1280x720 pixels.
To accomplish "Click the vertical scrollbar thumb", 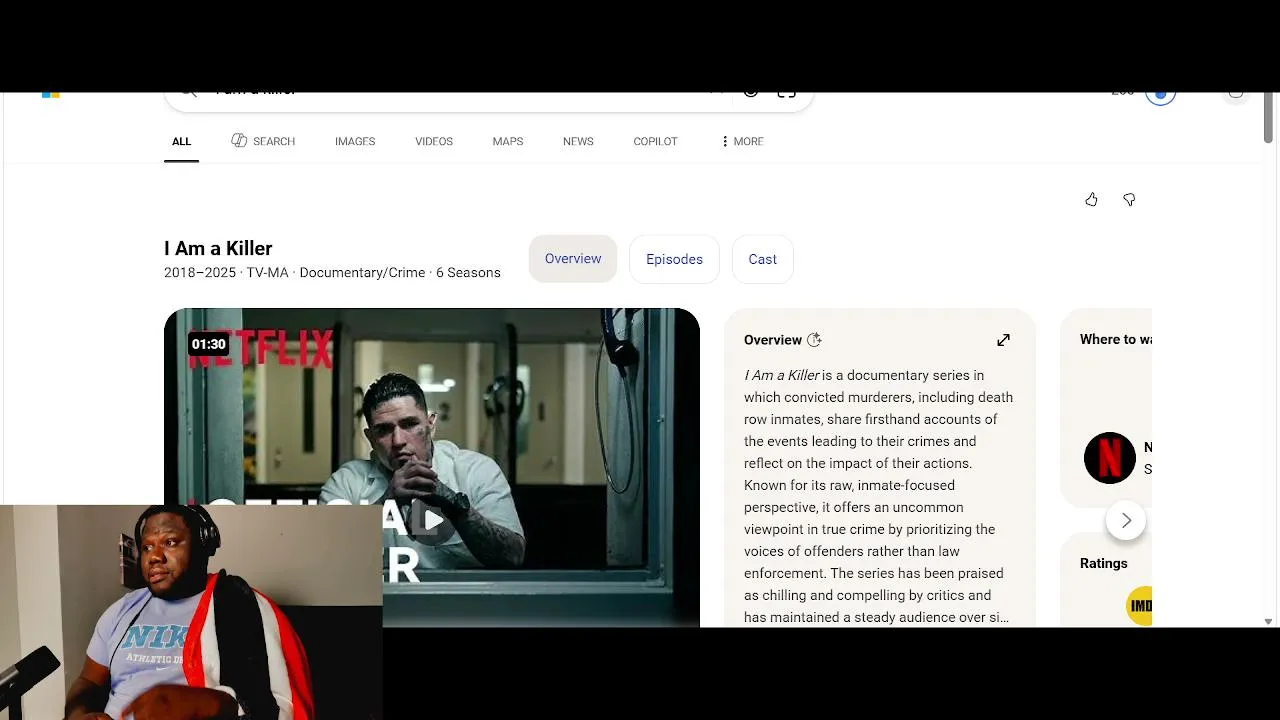I will click(x=1269, y=117).
